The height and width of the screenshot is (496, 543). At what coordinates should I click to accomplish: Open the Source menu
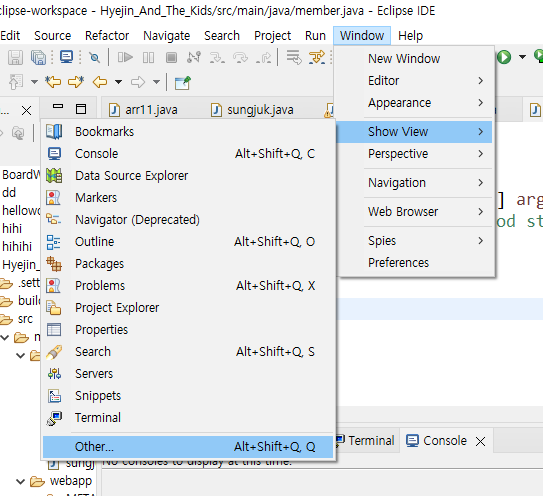(x=53, y=36)
